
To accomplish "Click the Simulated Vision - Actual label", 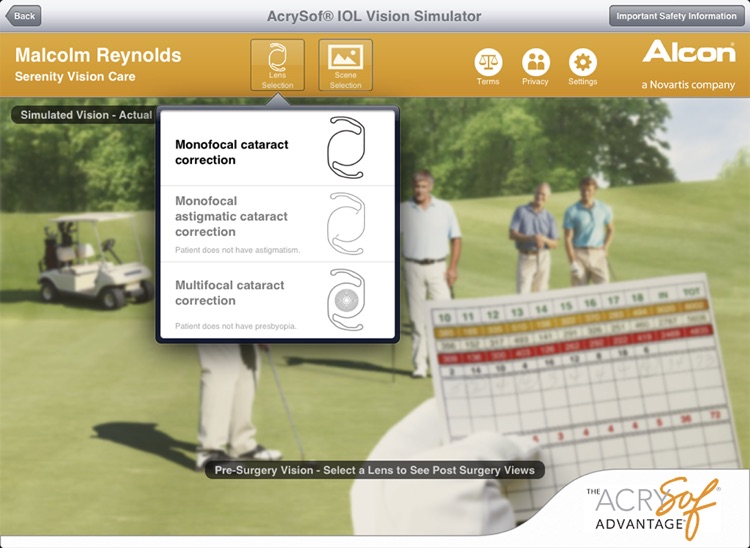I will click(x=85, y=115).
